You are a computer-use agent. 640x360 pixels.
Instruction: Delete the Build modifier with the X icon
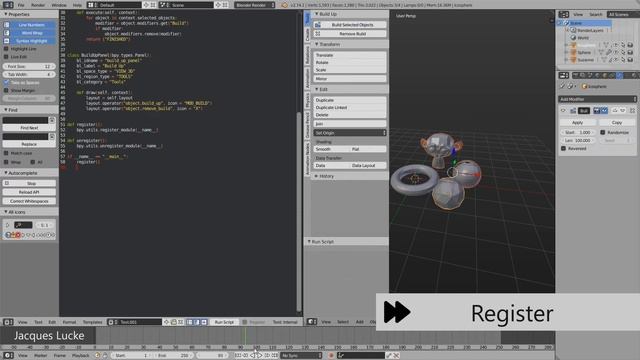tap(632, 111)
